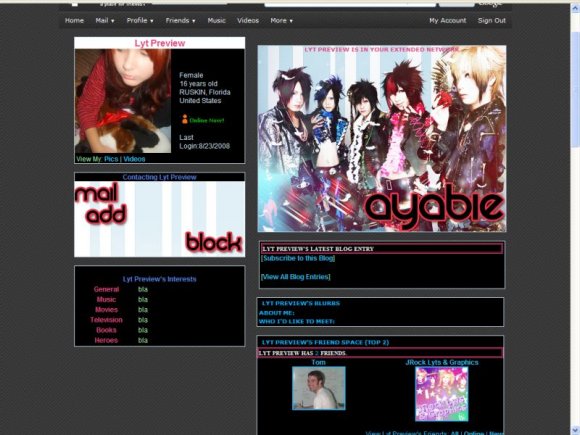The image size is (580, 435).
Task: Open the Videos section
Action: [x=248, y=21]
